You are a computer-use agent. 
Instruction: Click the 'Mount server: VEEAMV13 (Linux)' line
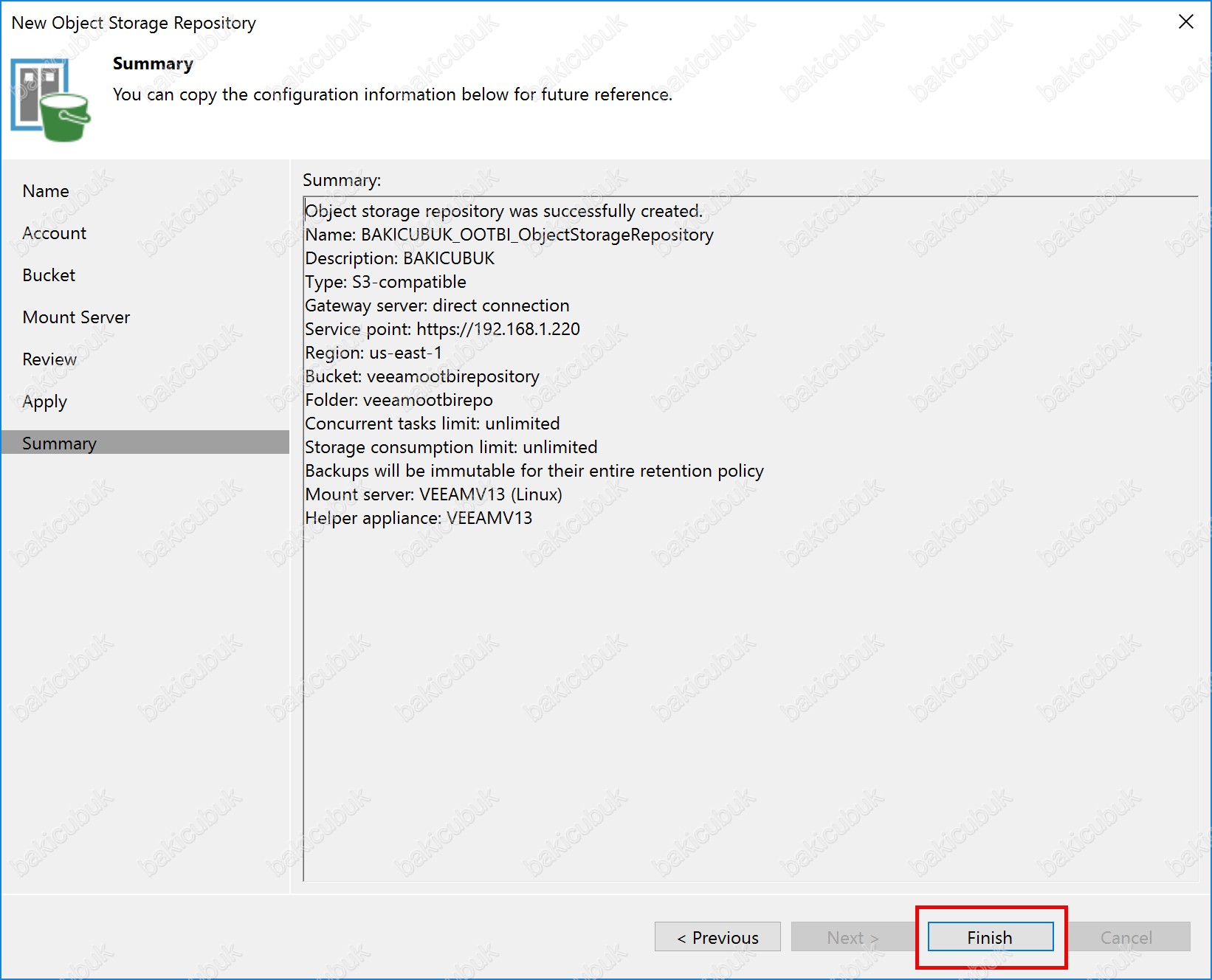[434, 494]
